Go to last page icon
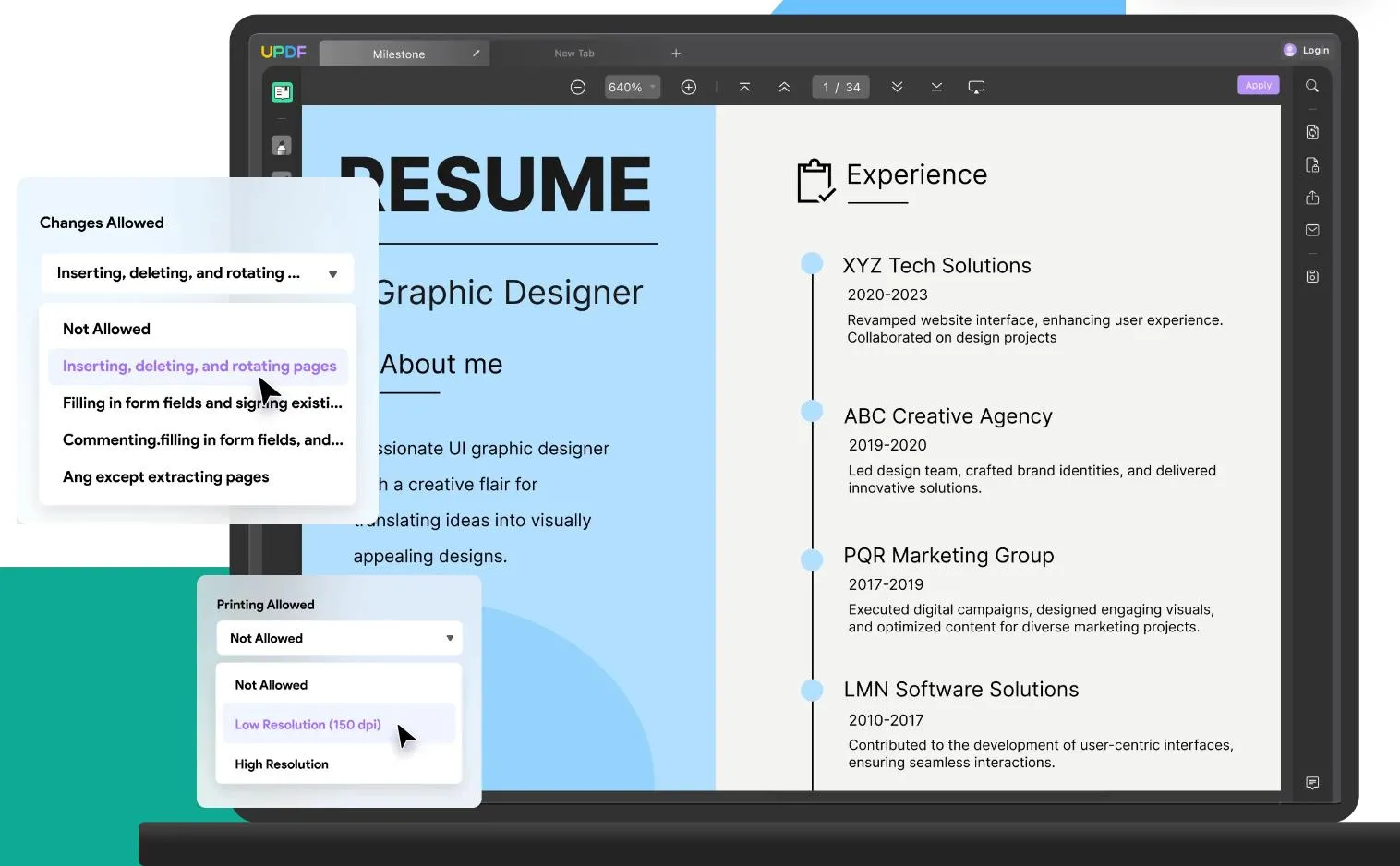This screenshot has height=866, width=1400. (936, 87)
